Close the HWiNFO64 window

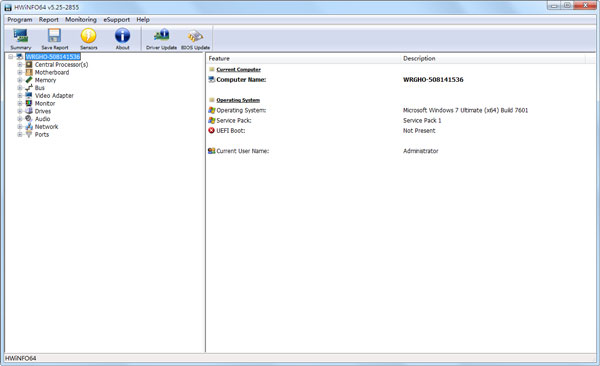pyautogui.click(x=585, y=5)
